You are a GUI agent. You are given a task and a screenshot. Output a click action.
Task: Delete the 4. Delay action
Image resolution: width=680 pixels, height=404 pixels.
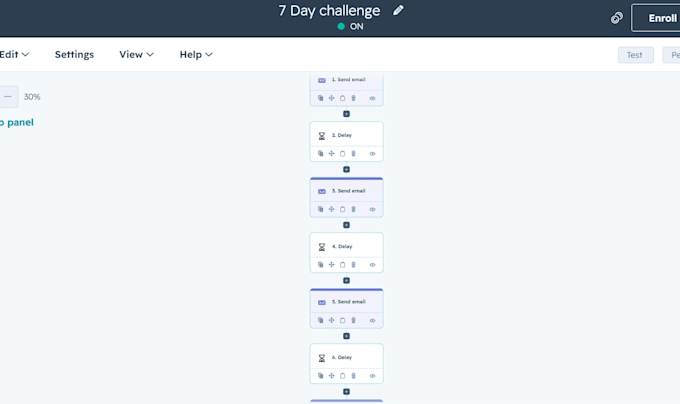pyautogui.click(x=353, y=264)
